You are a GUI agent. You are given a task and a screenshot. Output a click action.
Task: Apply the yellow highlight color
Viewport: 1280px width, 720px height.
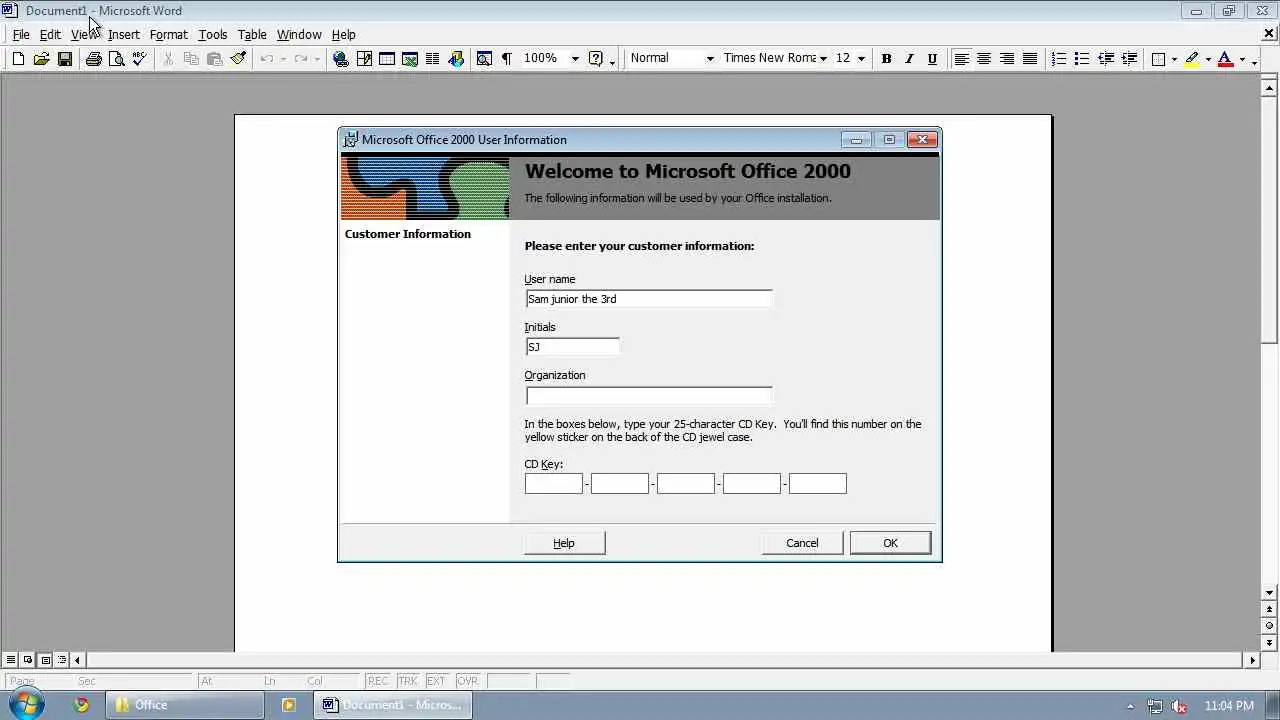click(x=1192, y=59)
